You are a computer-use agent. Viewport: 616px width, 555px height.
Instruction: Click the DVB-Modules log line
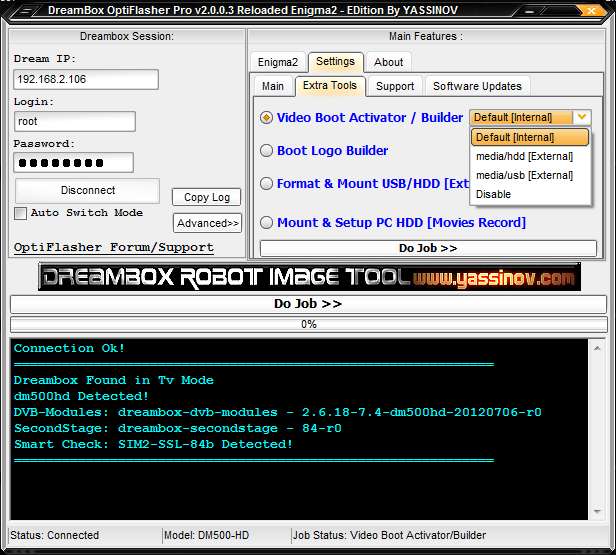pos(277,412)
